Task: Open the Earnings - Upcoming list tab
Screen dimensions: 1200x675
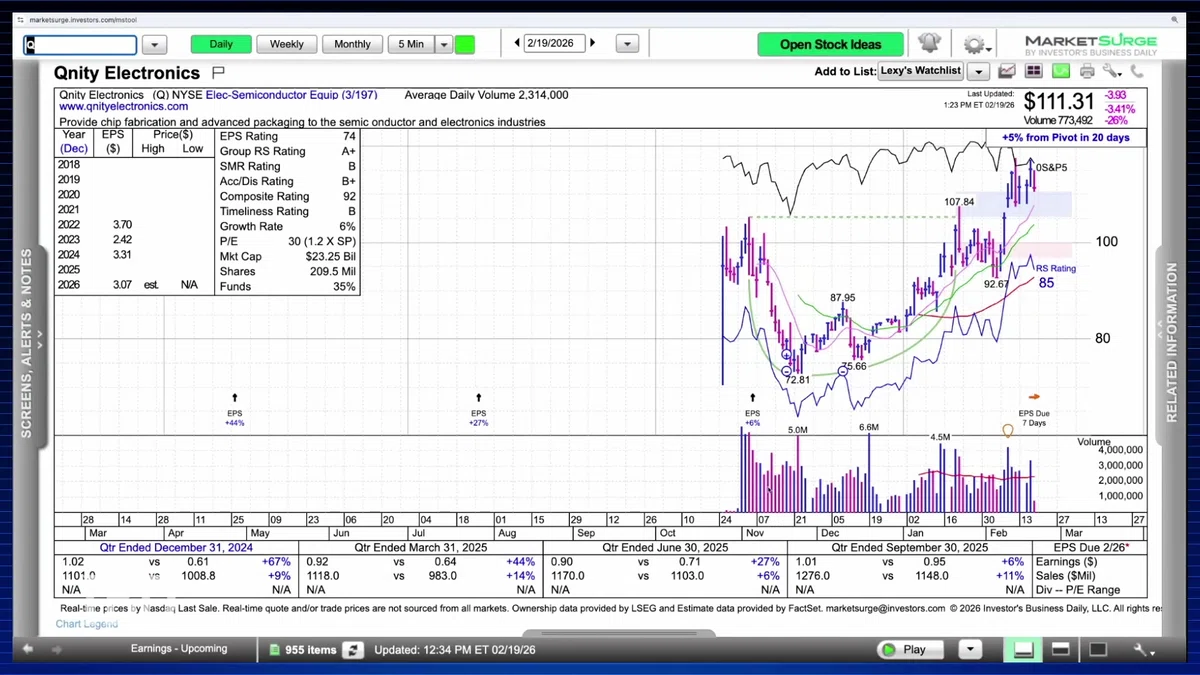Action: click(x=179, y=649)
